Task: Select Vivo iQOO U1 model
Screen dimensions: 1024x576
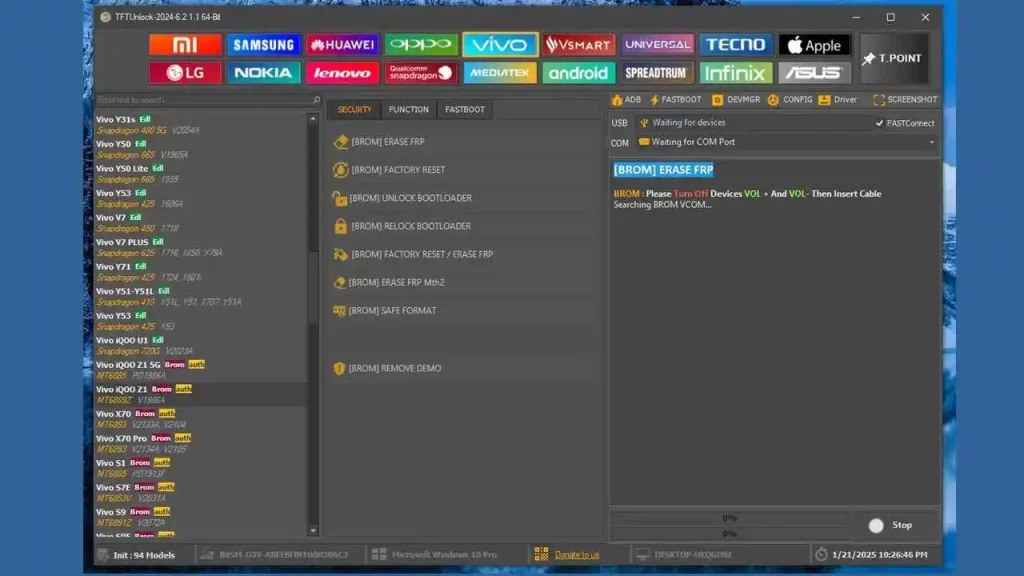Action: click(x=200, y=345)
